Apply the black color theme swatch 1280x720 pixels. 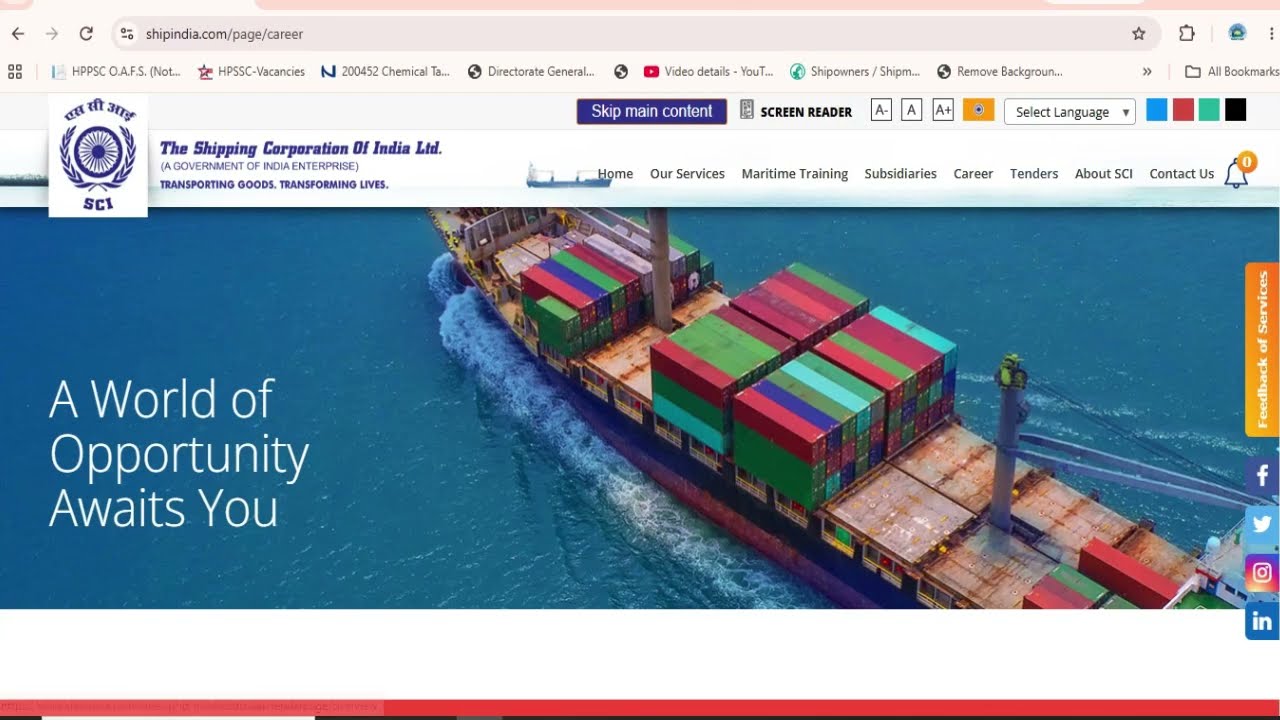(1236, 110)
